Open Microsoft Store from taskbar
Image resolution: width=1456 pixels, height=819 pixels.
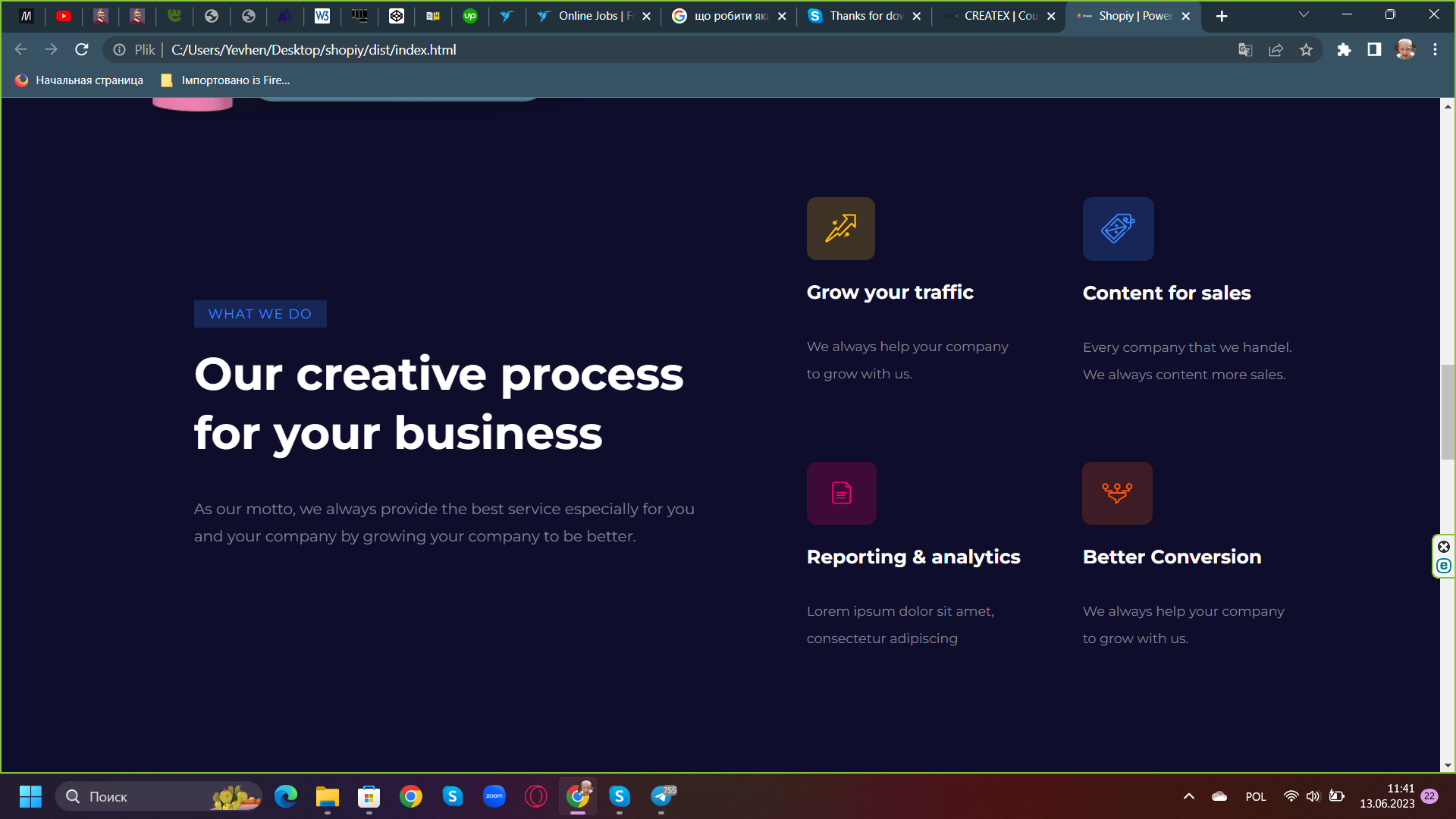click(x=369, y=796)
